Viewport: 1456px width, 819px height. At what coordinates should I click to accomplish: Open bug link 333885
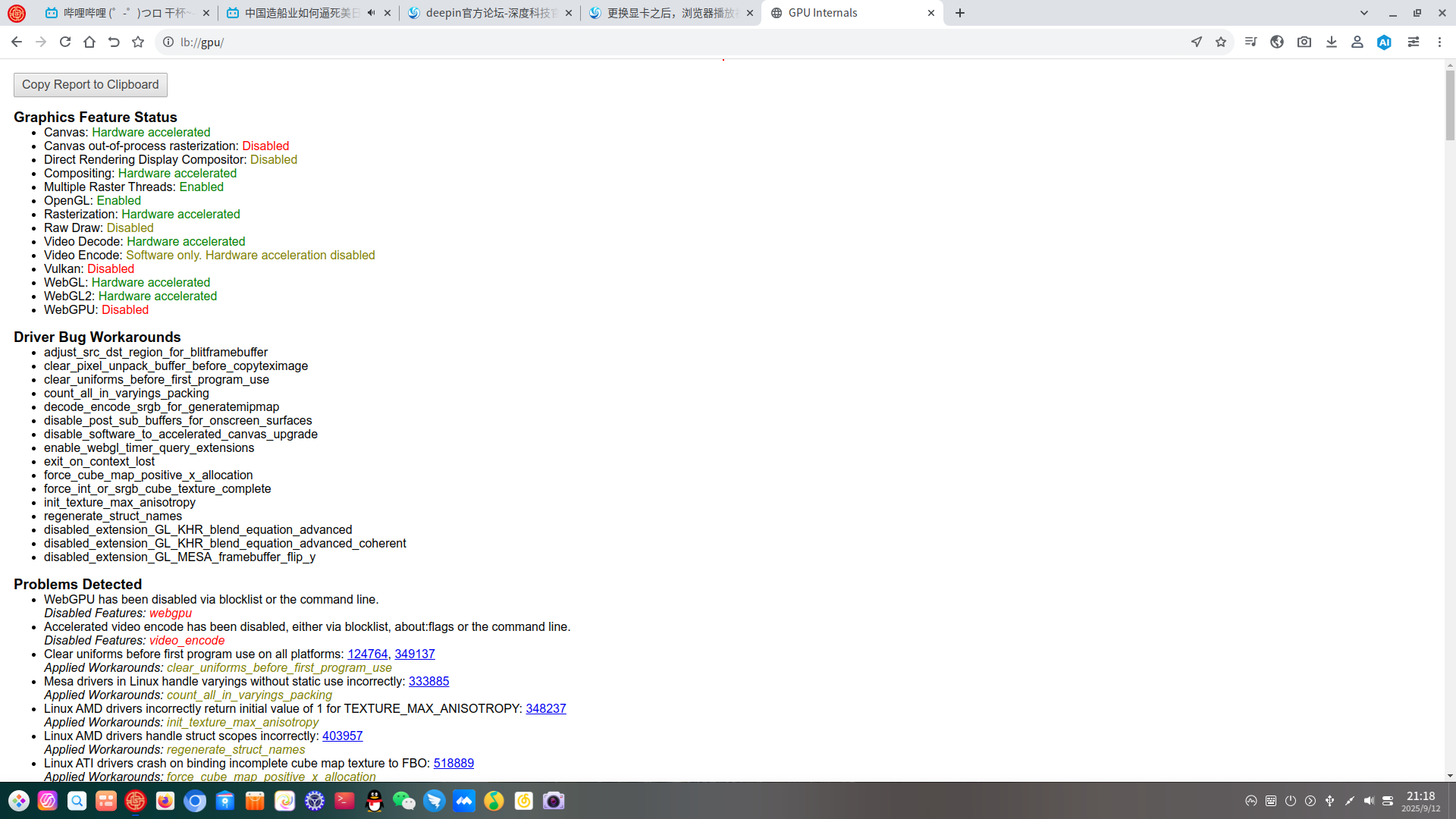428,682
